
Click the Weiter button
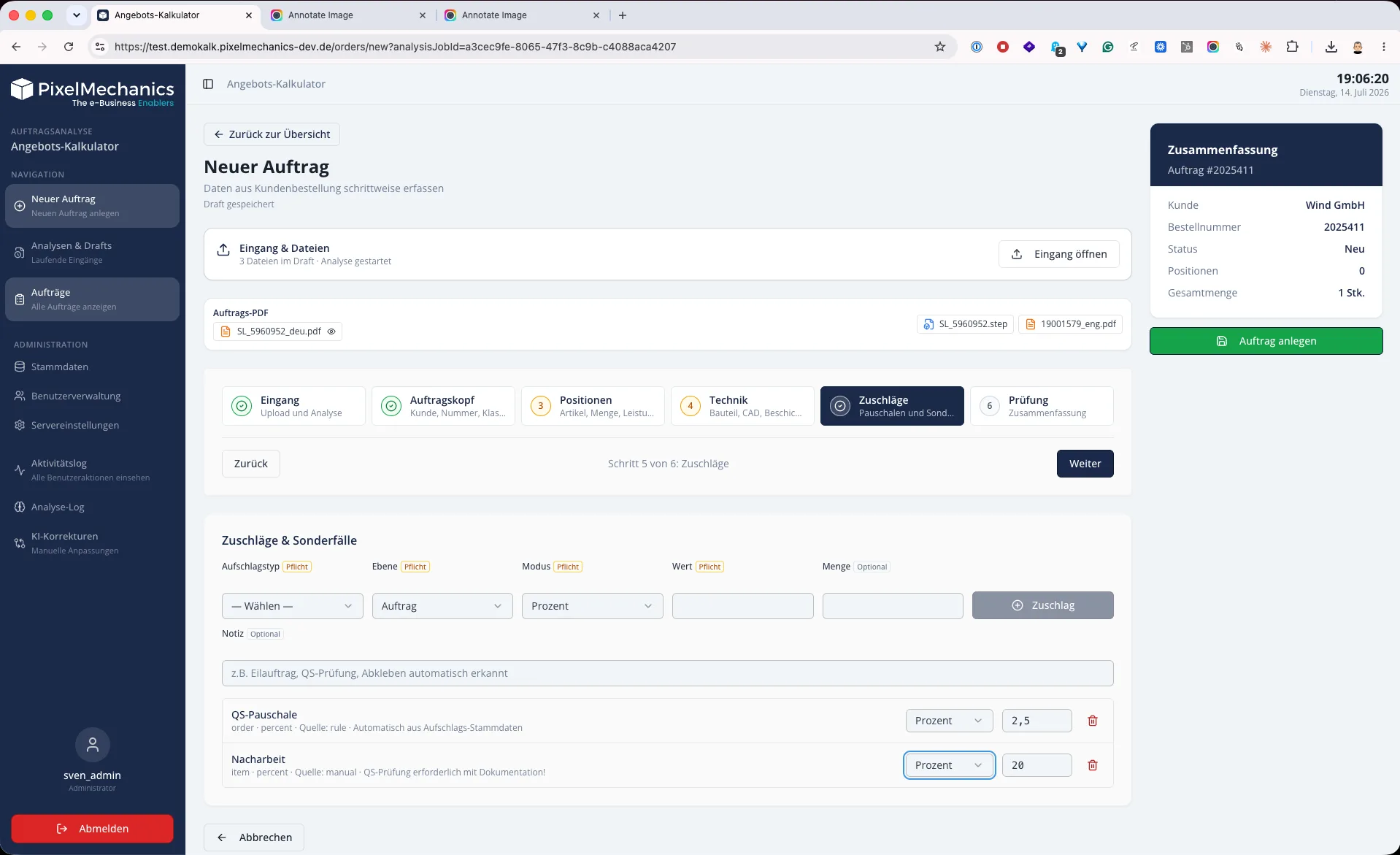point(1085,464)
